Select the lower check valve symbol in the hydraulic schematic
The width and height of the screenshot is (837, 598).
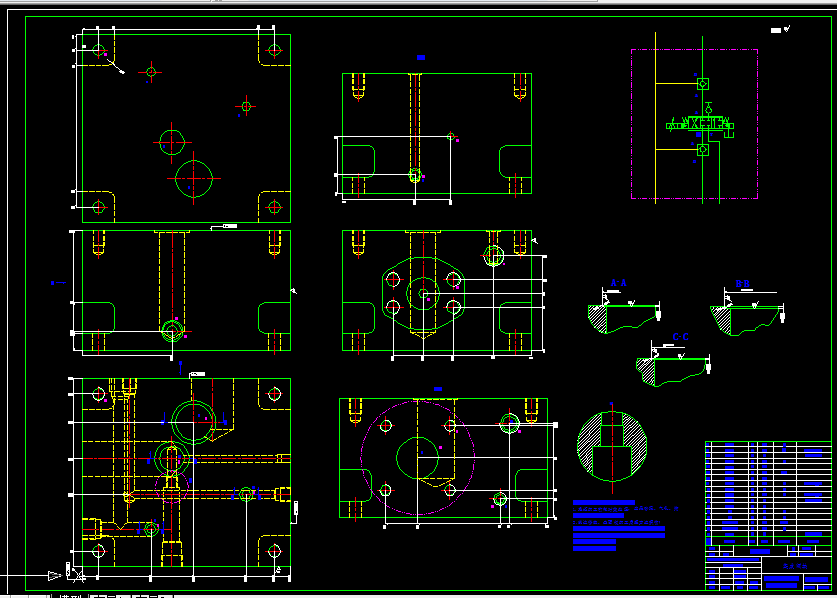(702, 150)
